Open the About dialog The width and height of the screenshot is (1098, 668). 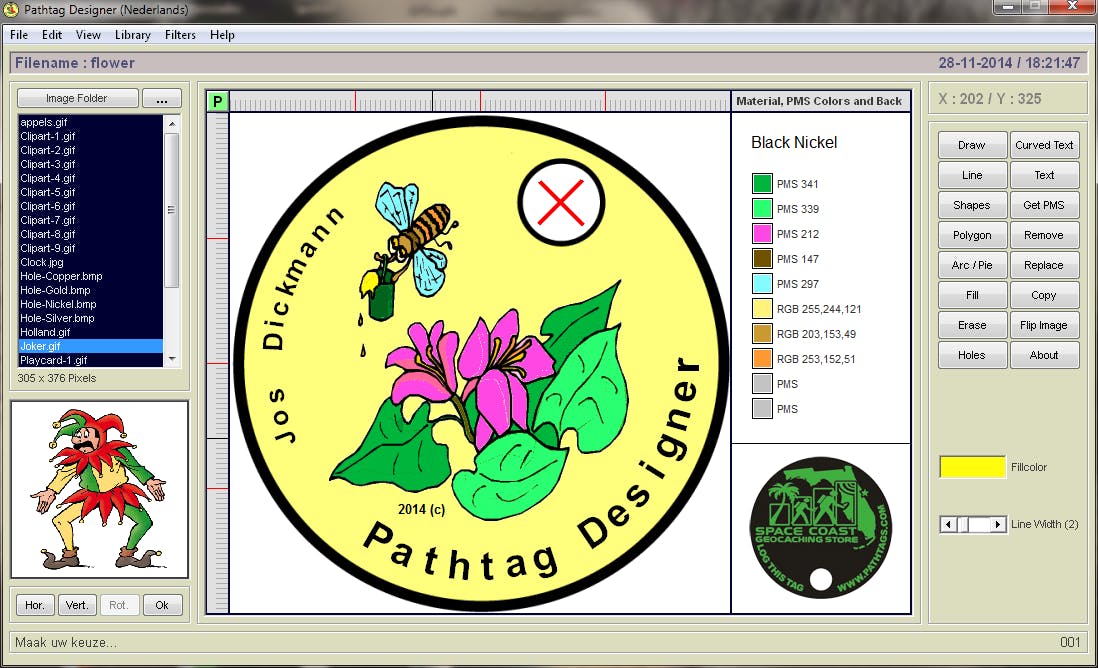click(x=1044, y=354)
